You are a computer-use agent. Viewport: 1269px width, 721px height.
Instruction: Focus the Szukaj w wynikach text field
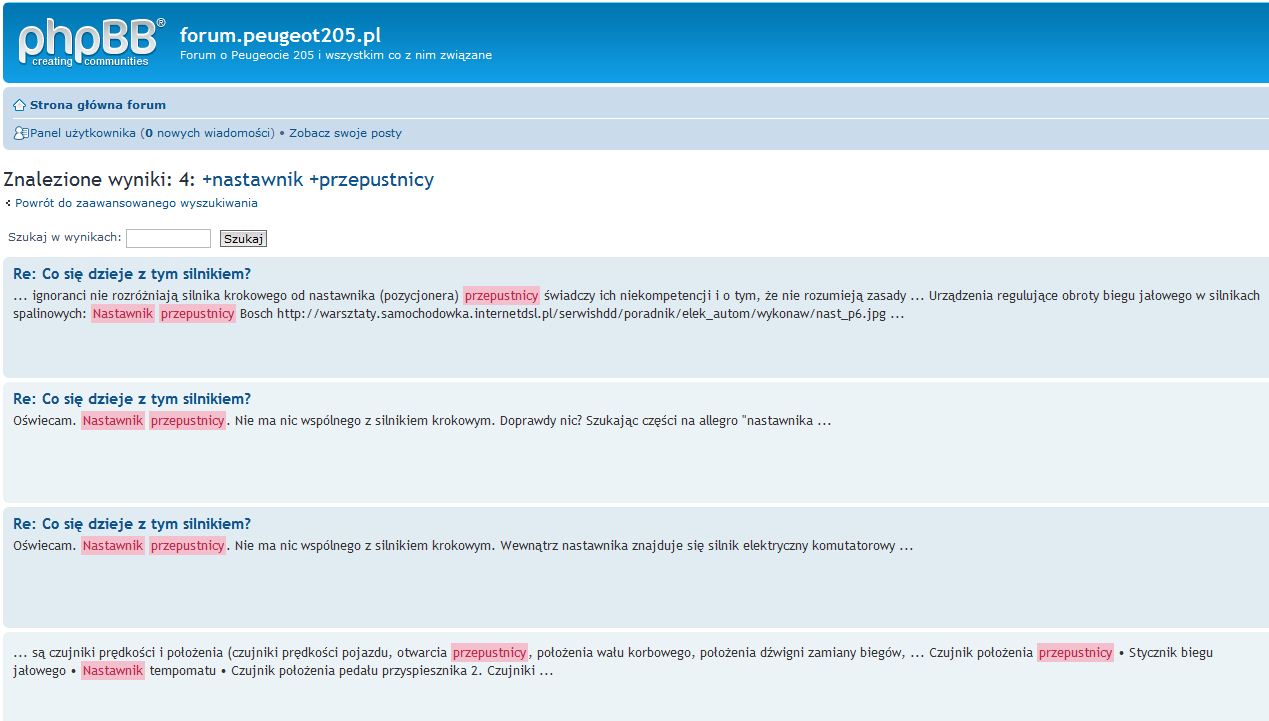168,238
